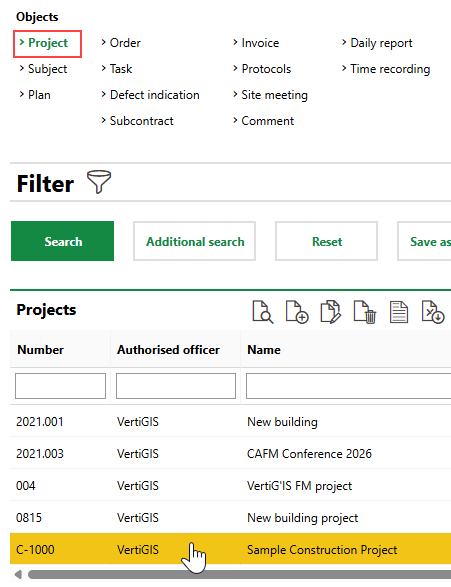Open the Project object link

click(48, 43)
